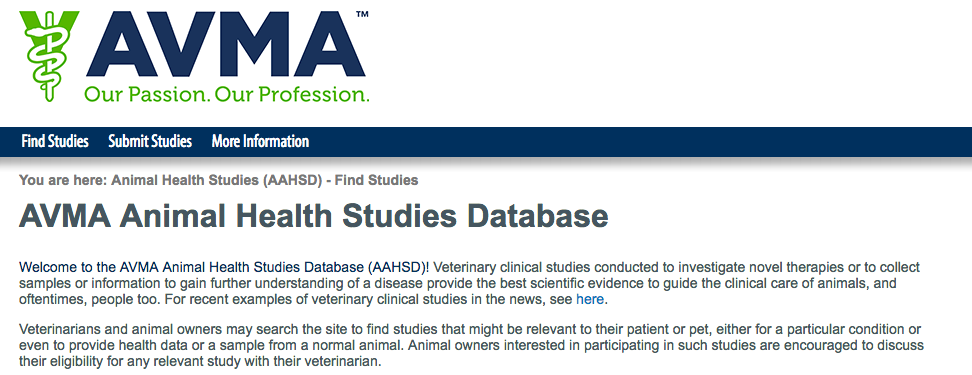Click the green caduceus snake emblem
The height and width of the screenshot is (375, 972).
coord(49,55)
